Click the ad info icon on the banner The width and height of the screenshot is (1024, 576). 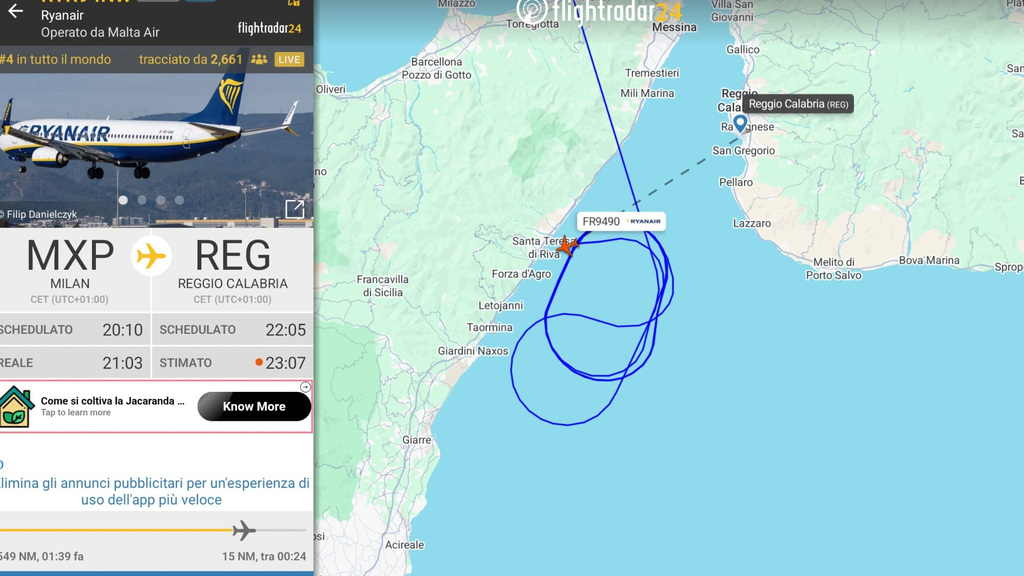pyautogui.click(x=305, y=387)
